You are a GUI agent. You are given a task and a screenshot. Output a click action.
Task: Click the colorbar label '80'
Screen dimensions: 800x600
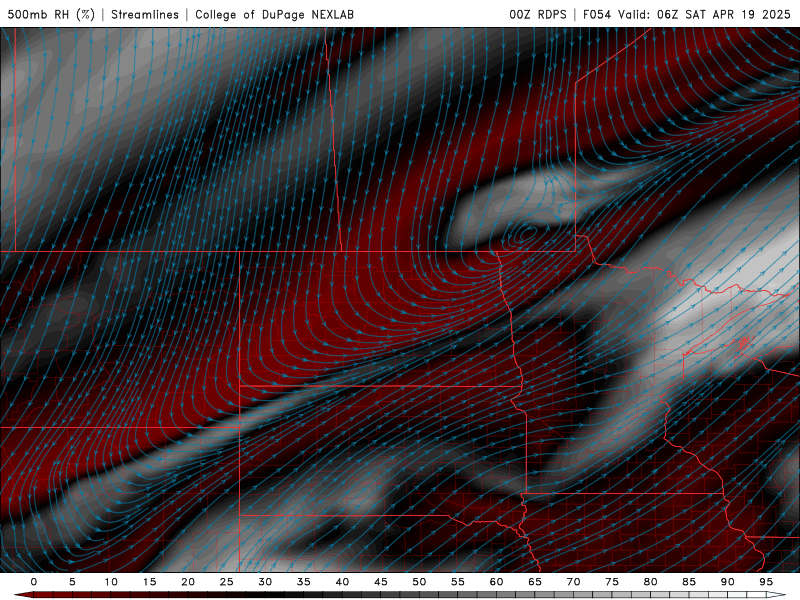650,582
